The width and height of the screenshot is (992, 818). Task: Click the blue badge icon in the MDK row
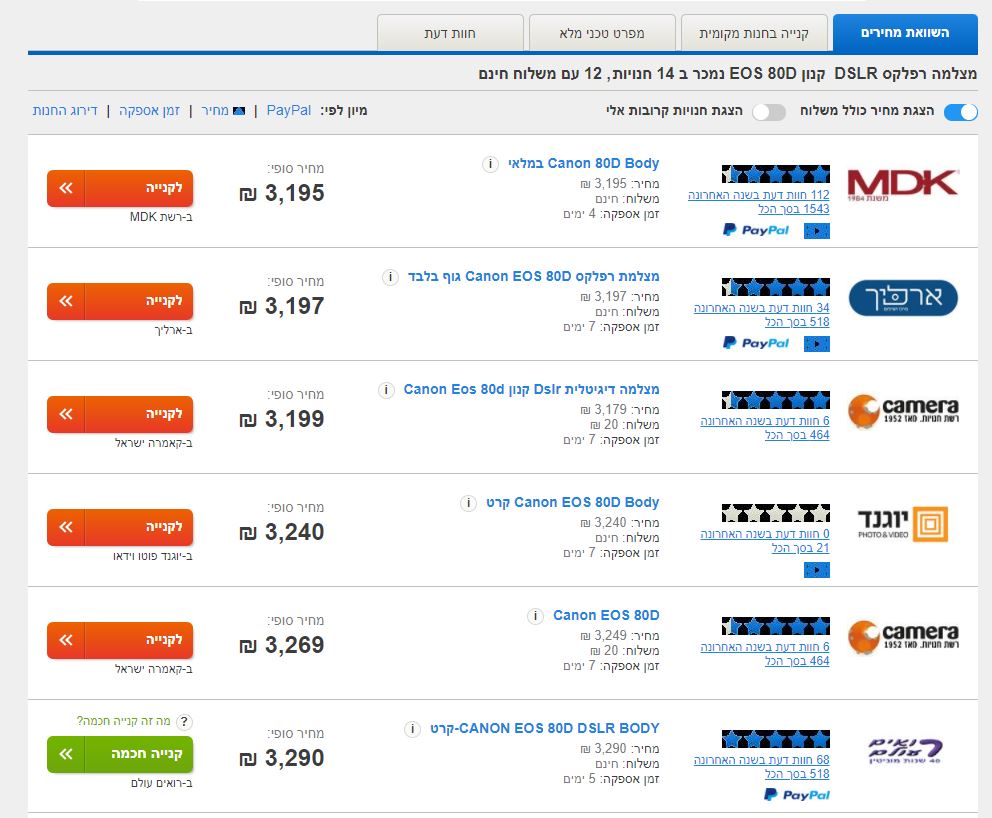[817, 232]
